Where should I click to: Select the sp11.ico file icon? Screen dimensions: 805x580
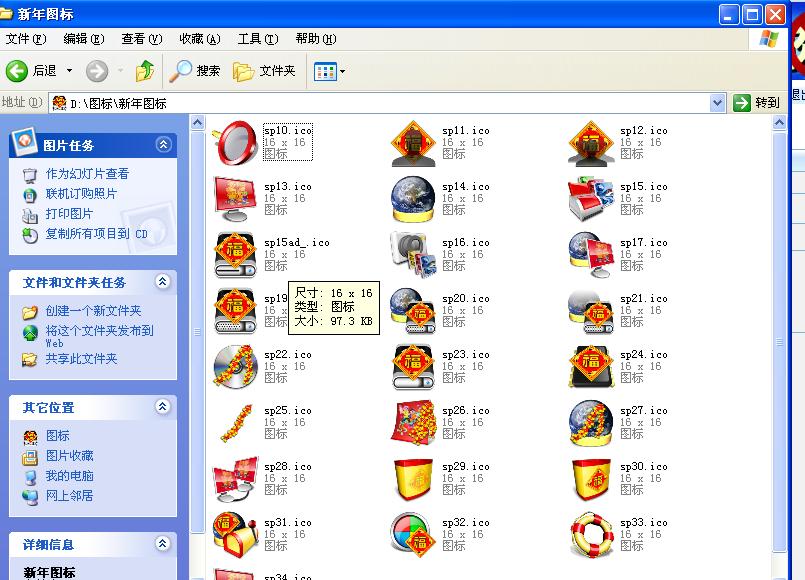[x=413, y=143]
